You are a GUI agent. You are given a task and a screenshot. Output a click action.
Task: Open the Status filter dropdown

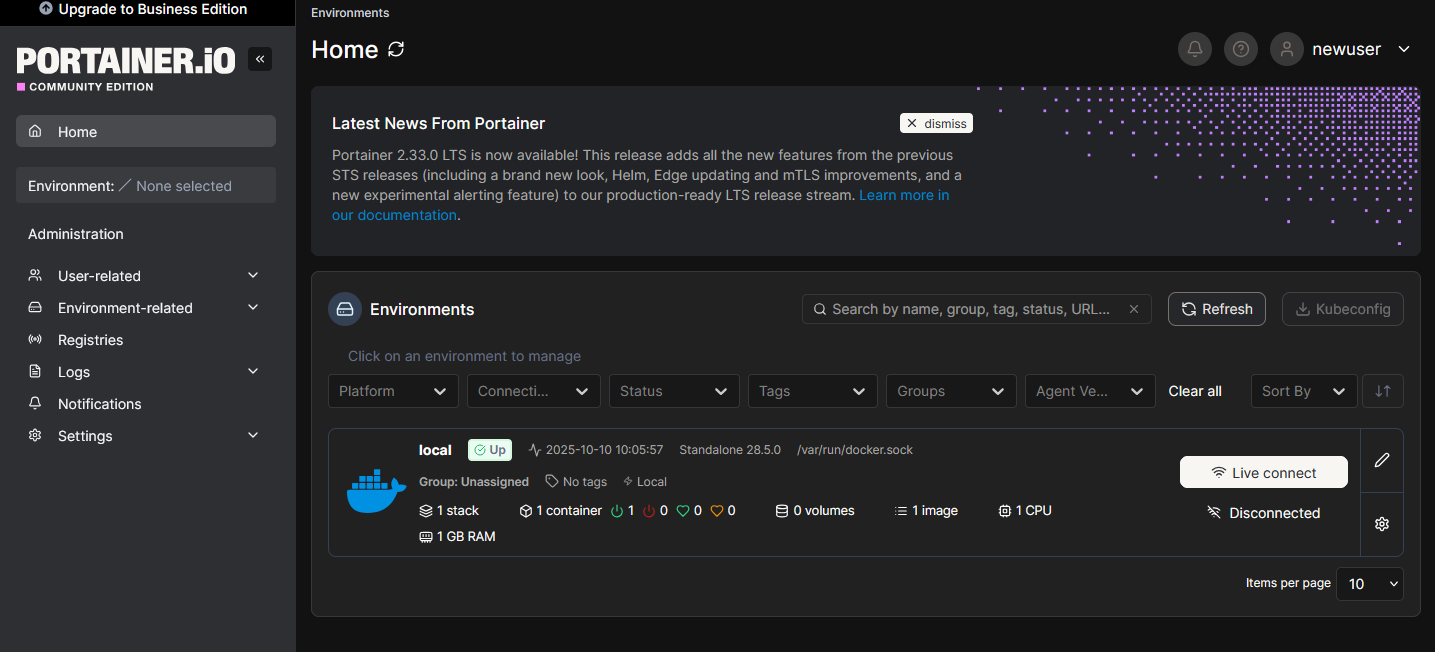click(x=674, y=391)
